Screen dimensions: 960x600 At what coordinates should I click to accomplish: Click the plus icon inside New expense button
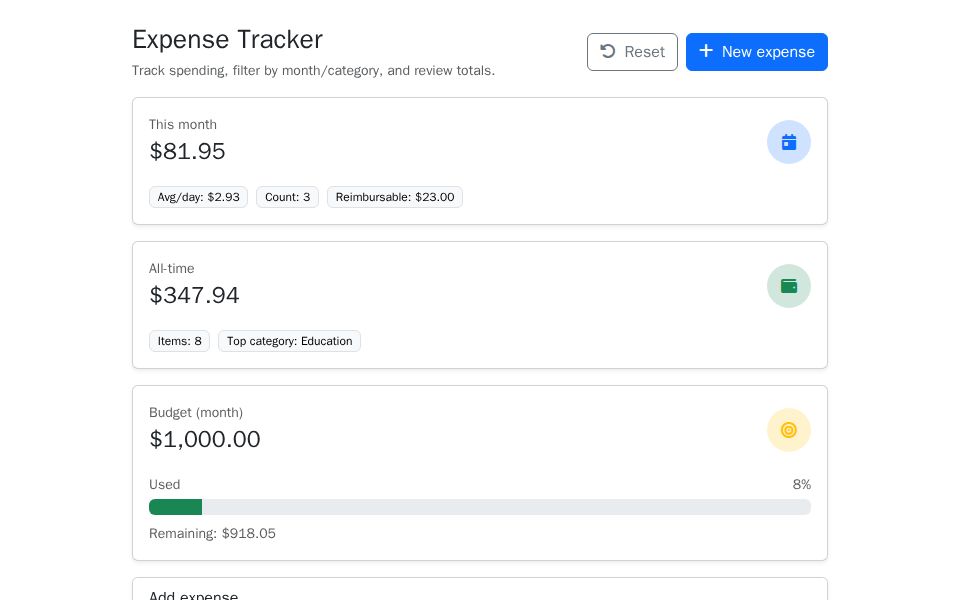tap(707, 51)
